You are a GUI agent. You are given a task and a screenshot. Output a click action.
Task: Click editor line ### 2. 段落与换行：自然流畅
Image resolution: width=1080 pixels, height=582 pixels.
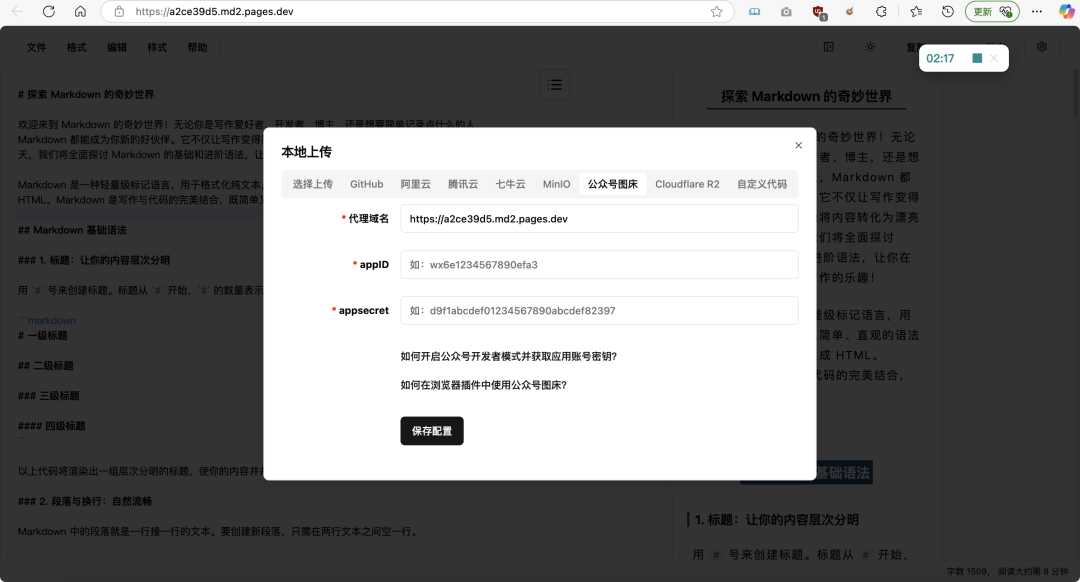pos(85,501)
